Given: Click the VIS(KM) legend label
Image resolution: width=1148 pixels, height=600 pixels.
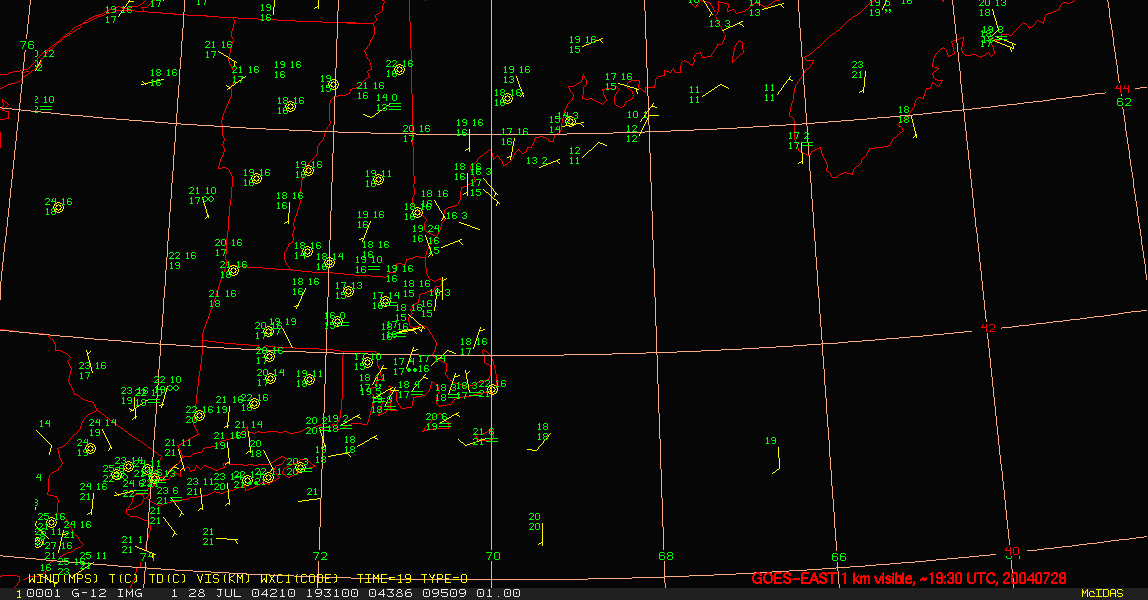Looking at the screenshot, I should [223, 579].
